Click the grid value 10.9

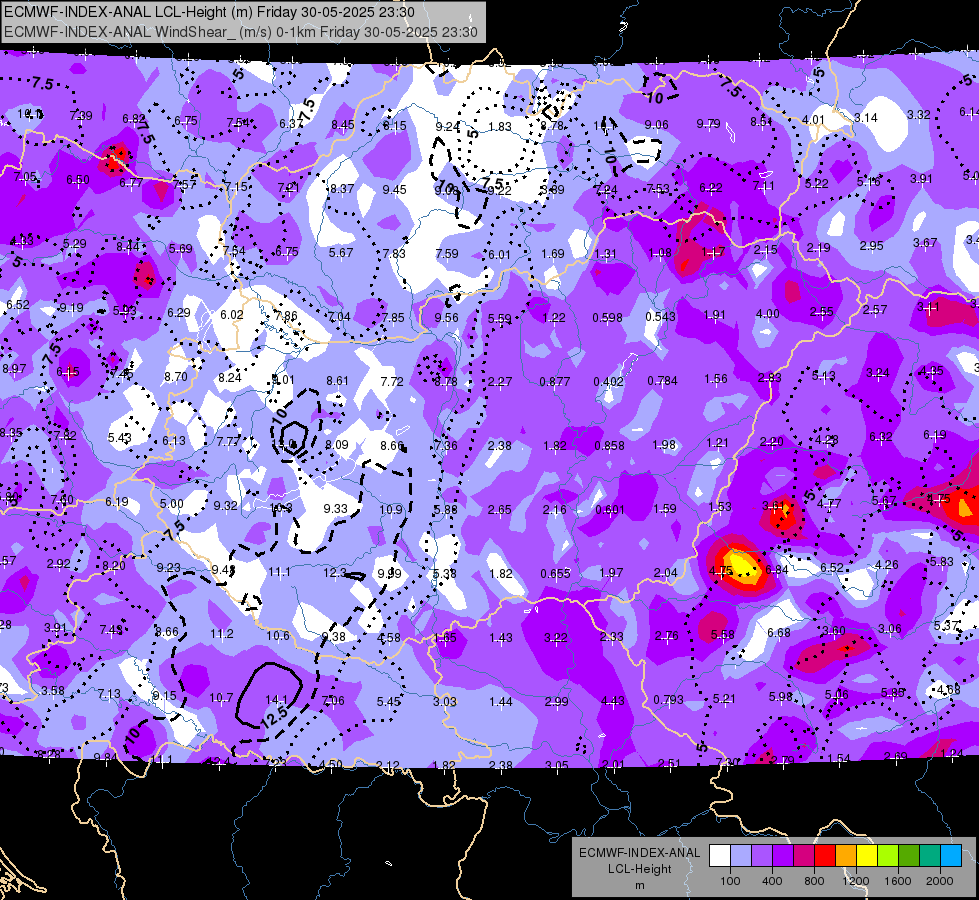click(x=391, y=510)
